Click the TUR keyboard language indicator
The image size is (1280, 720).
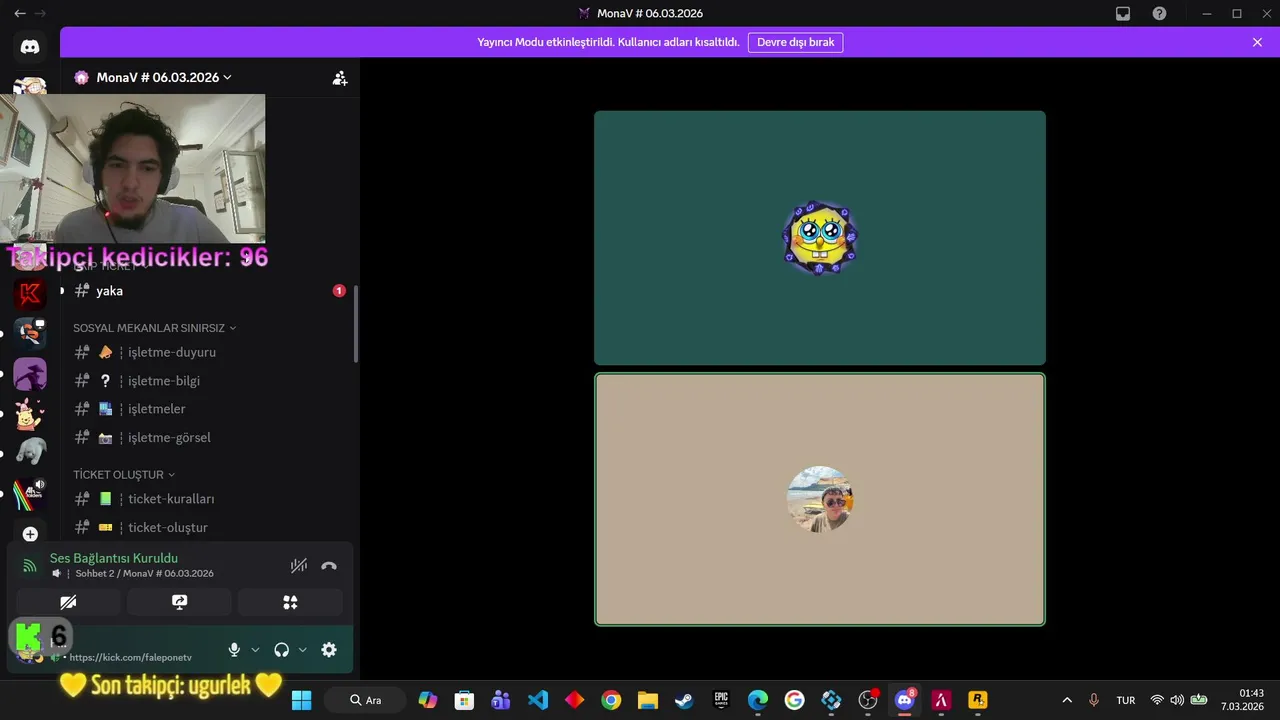click(1126, 700)
